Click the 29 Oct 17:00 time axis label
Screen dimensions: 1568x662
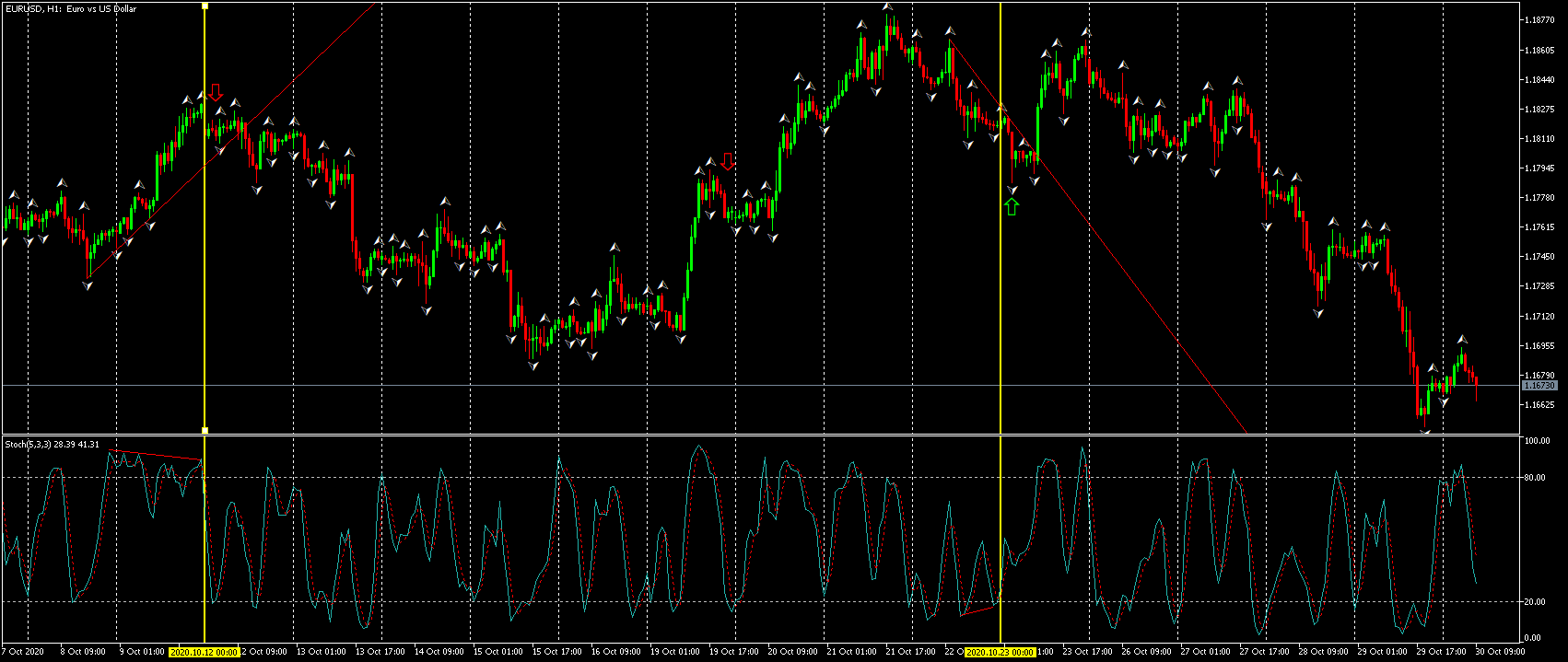click(x=1441, y=652)
